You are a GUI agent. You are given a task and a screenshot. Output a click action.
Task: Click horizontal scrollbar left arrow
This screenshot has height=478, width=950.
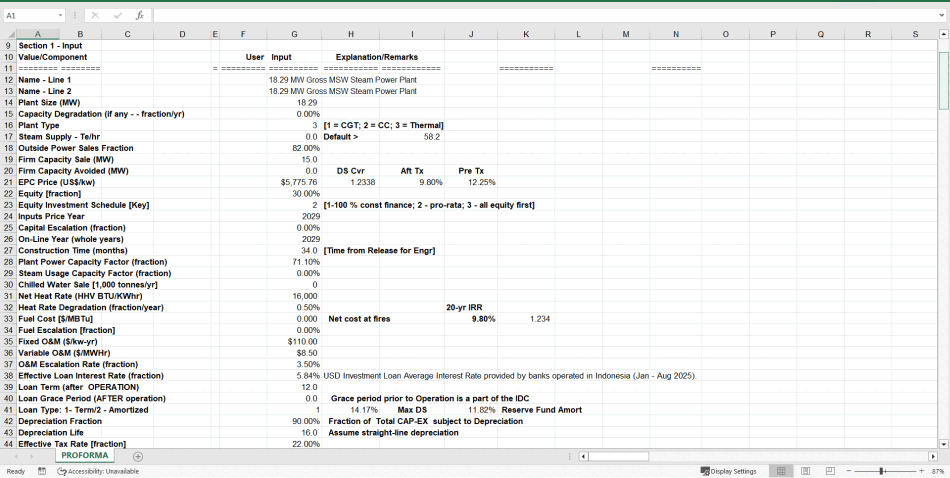click(x=583, y=456)
